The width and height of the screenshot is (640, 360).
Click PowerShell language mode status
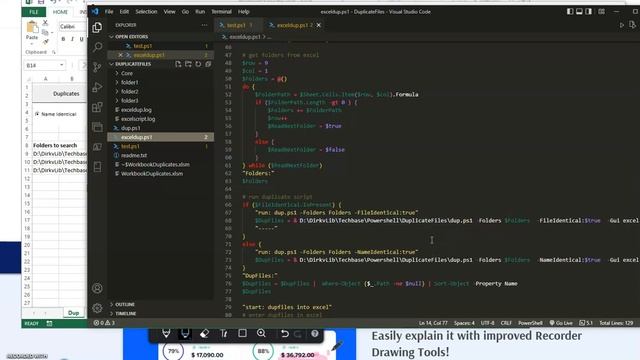pyautogui.click(x=530, y=323)
